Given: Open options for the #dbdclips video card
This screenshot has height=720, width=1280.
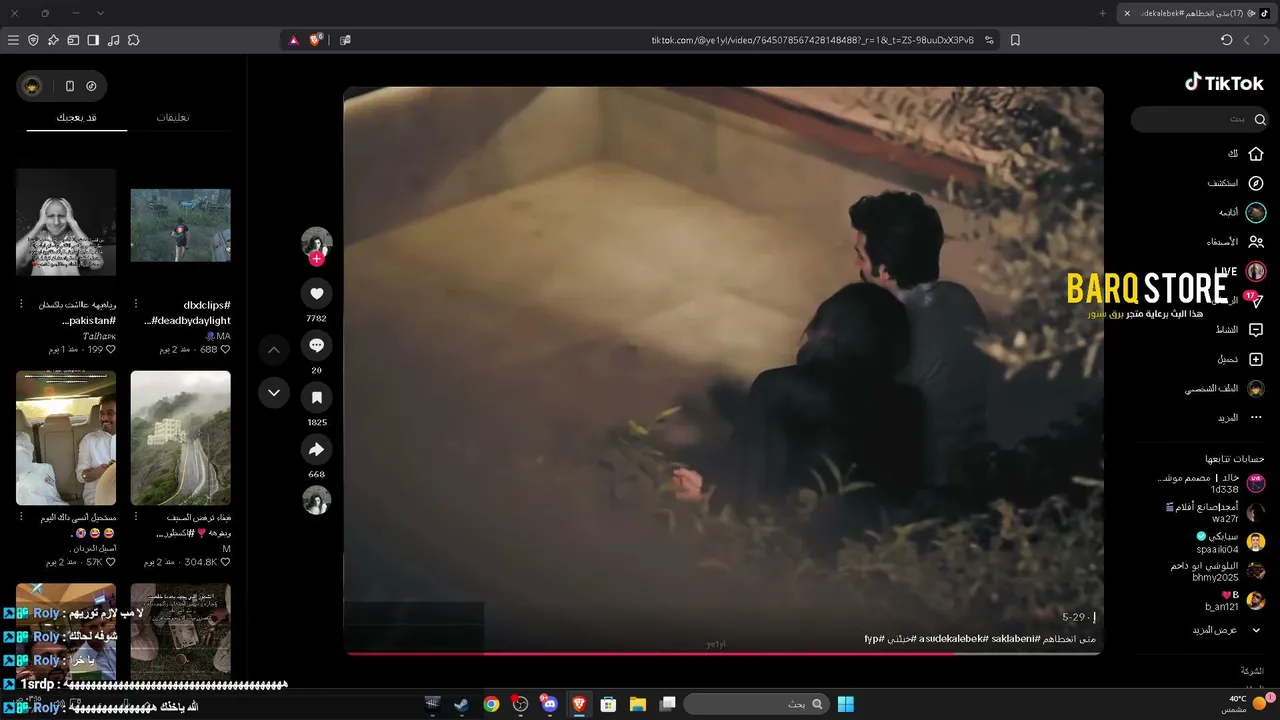Looking at the screenshot, I should click(x=135, y=304).
